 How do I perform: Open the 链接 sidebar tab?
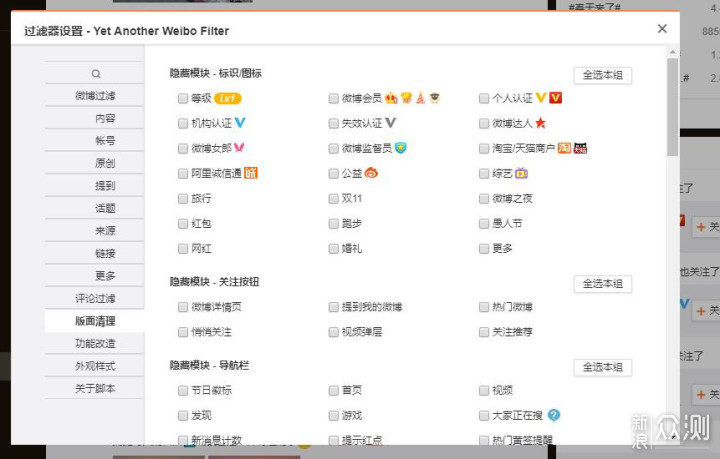click(x=95, y=253)
